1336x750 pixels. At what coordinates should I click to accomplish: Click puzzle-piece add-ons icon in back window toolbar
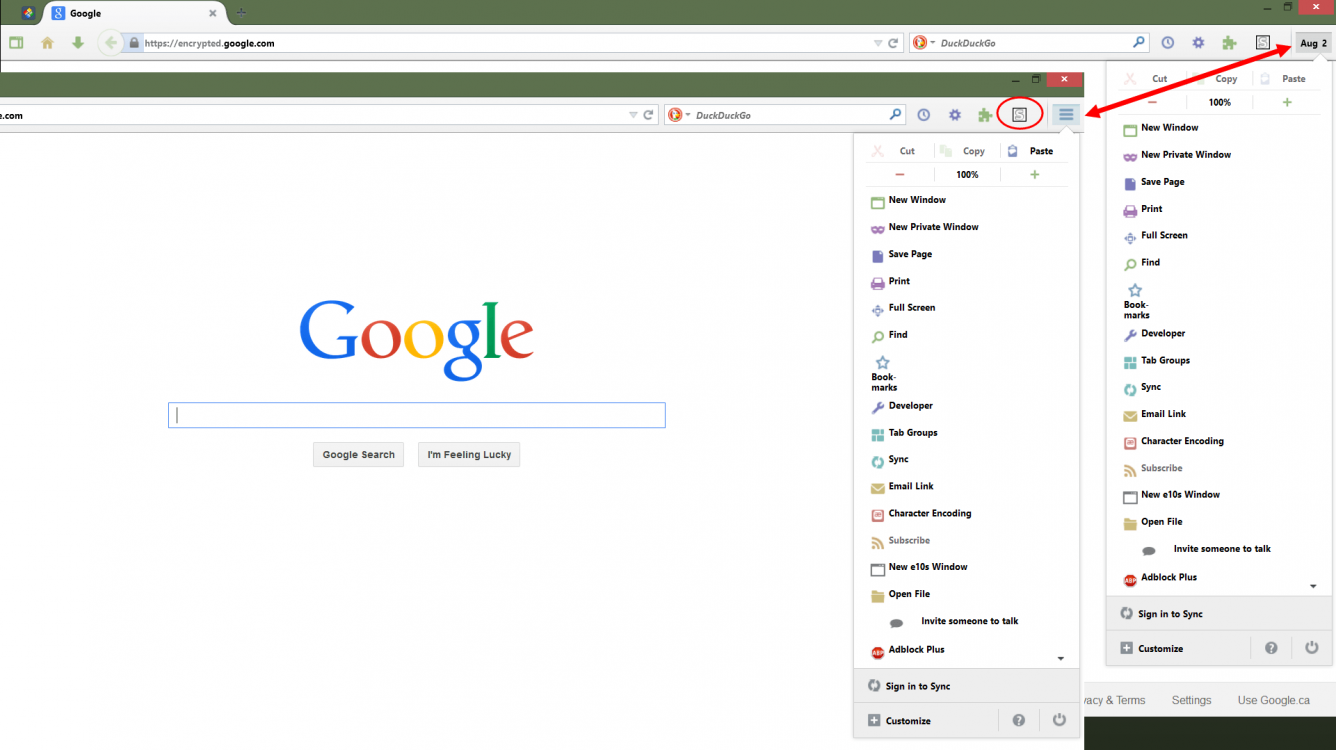click(1229, 43)
